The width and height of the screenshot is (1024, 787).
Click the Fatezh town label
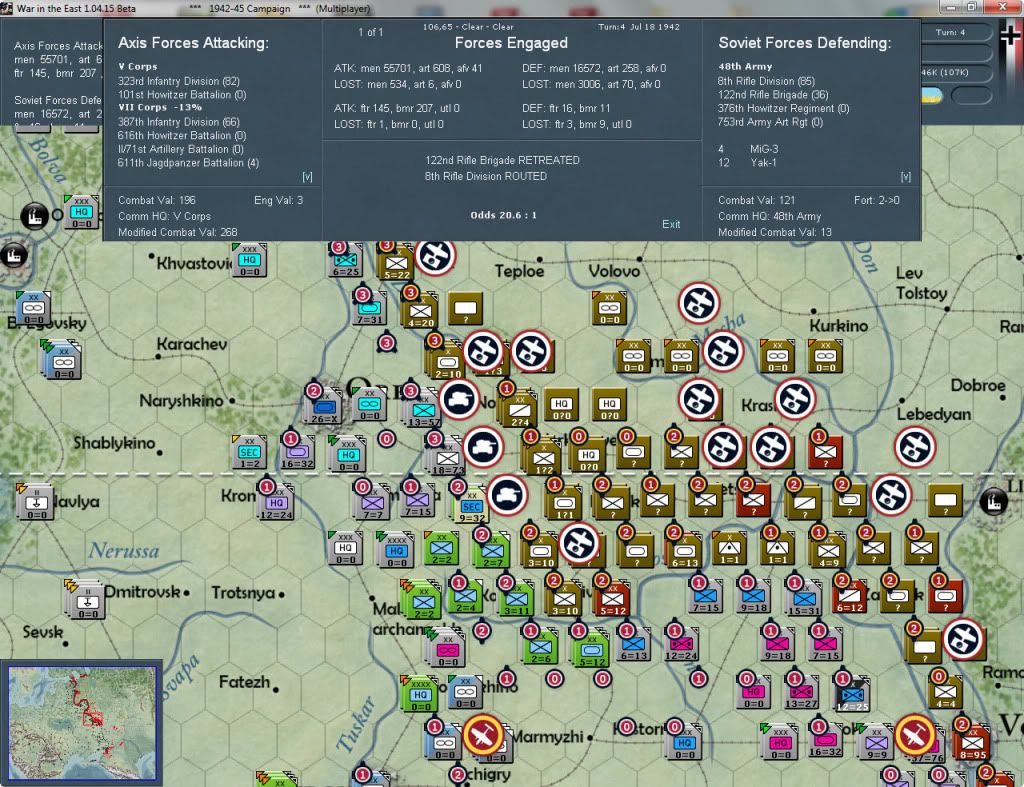[x=244, y=682]
